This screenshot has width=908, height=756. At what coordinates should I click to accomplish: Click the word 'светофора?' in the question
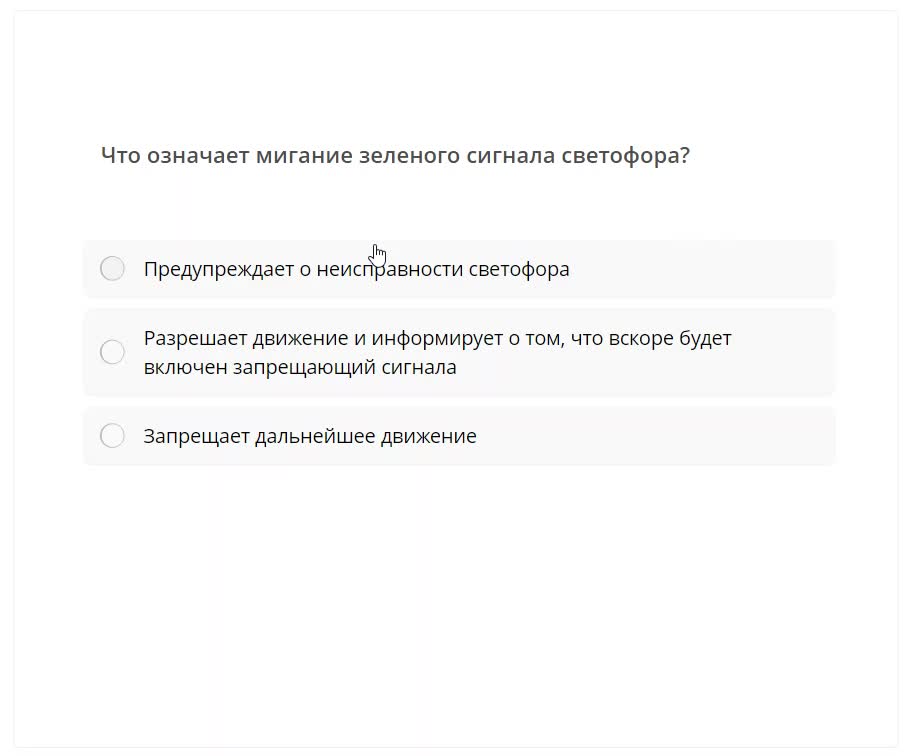tap(625, 156)
